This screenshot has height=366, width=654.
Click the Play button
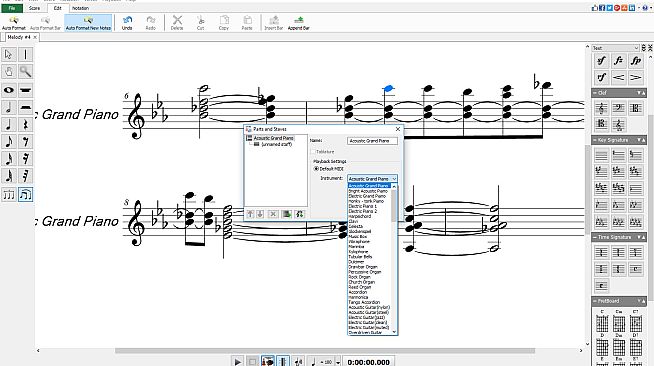coord(237,362)
